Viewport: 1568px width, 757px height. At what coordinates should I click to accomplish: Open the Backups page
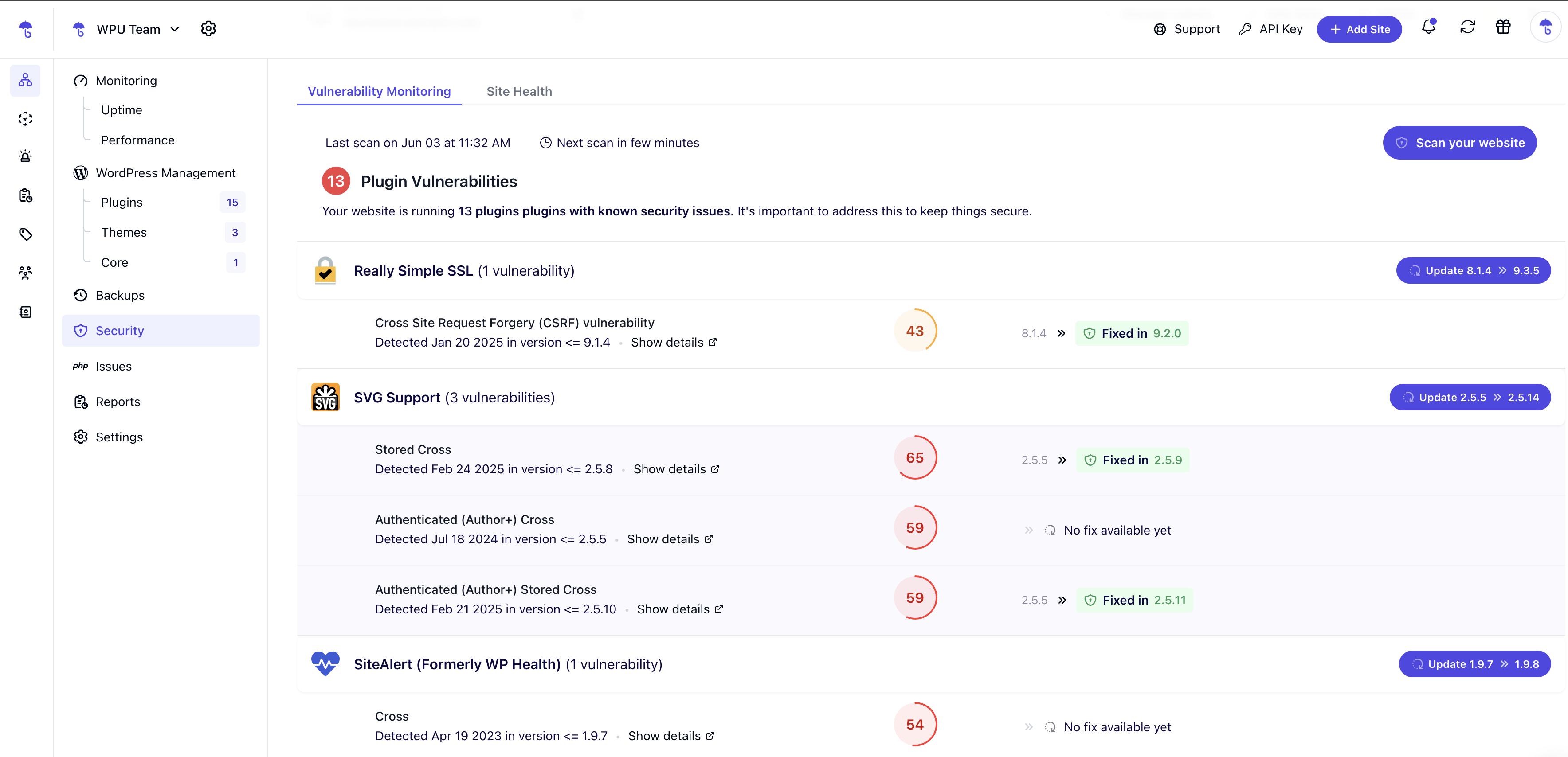pos(109,295)
